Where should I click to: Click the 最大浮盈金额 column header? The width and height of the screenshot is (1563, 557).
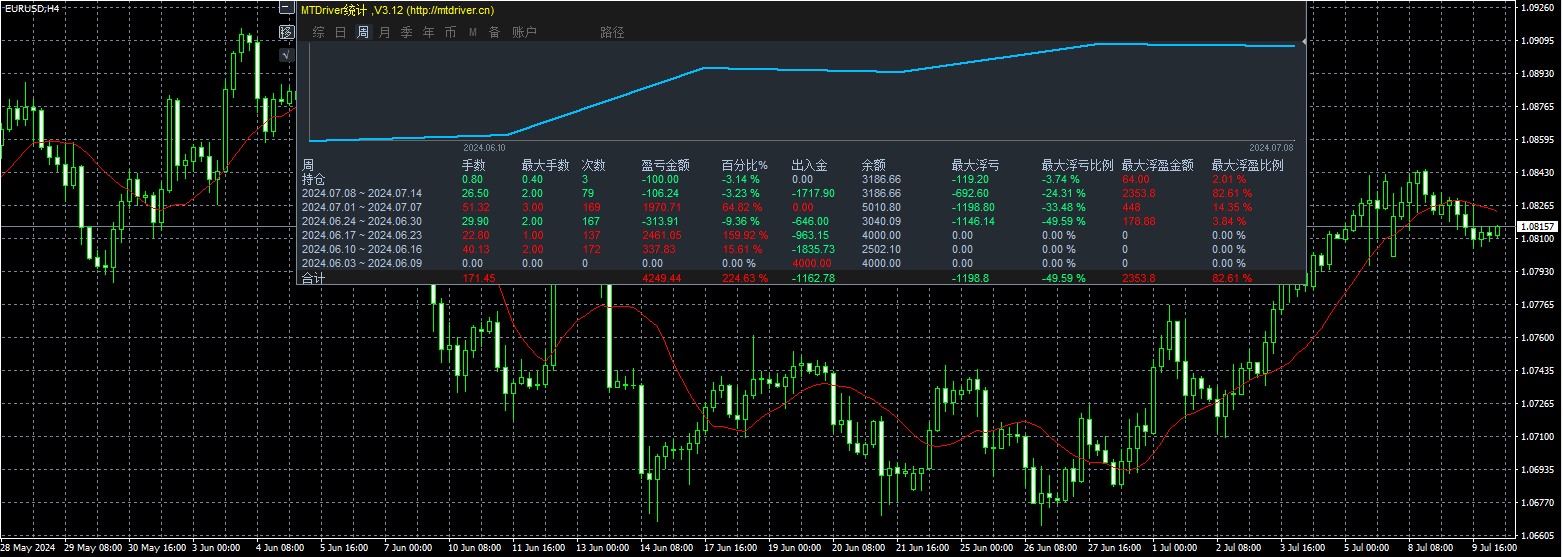1157,165
